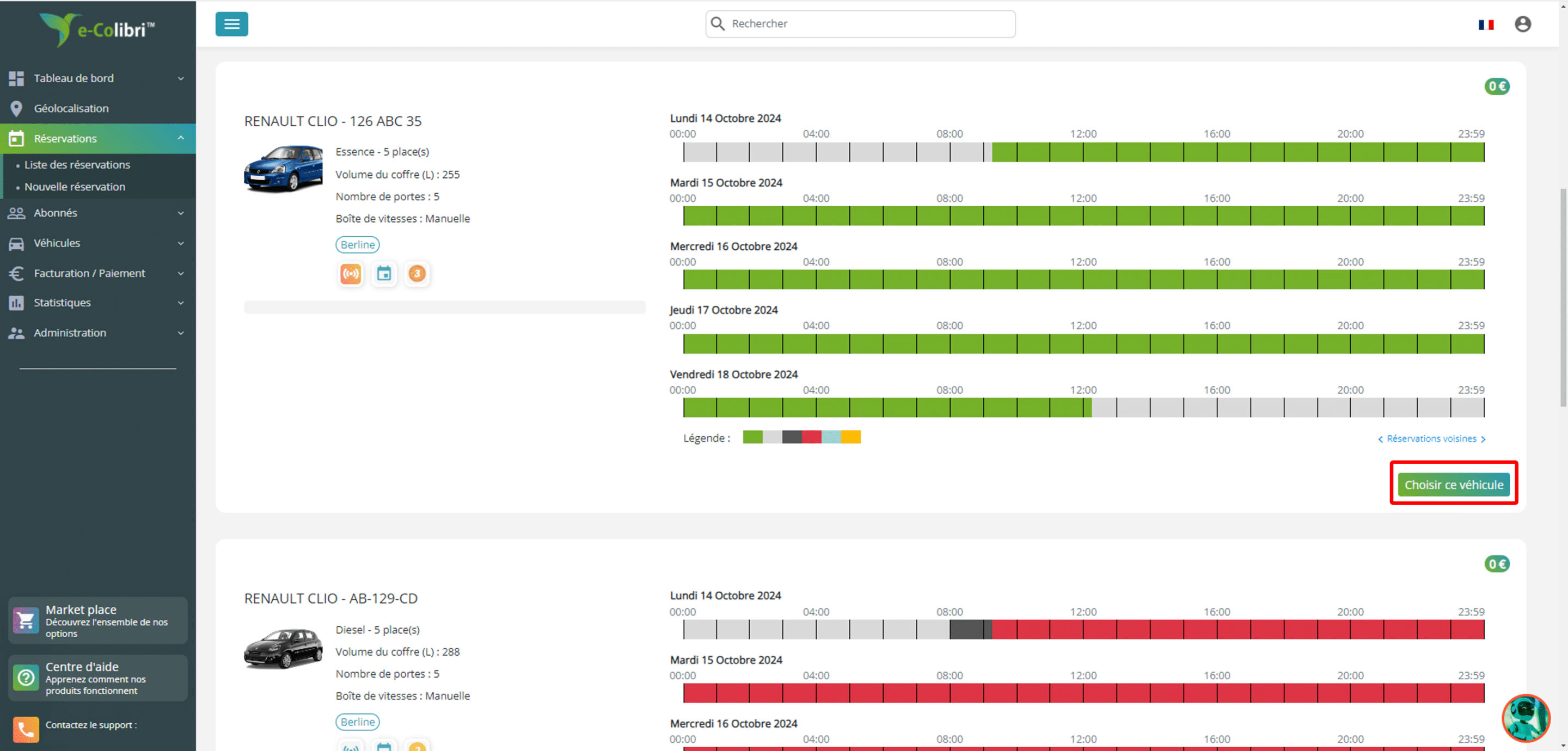Screen dimensions: 1568x751
Task: Click RENAULT CLIO - AB-129-CD title
Action: pyautogui.click(x=330, y=598)
